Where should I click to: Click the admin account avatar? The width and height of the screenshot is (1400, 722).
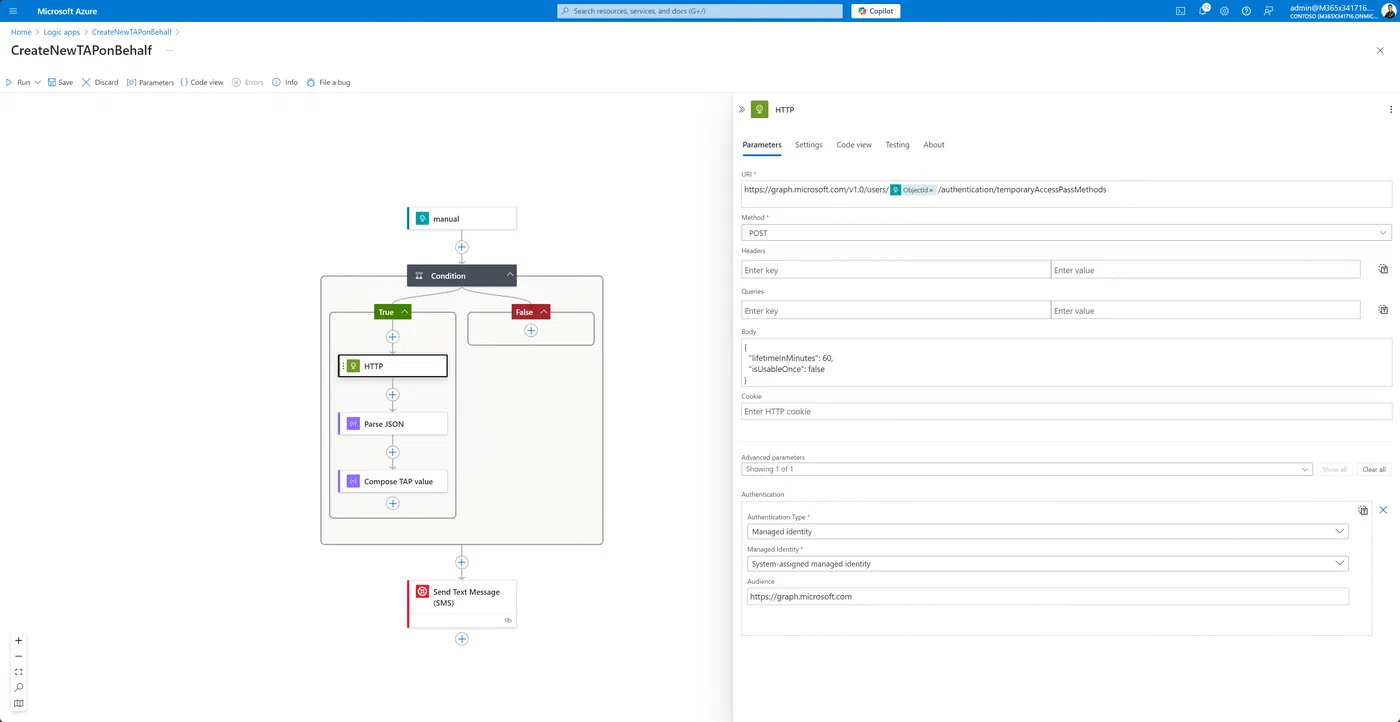(1388, 11)
